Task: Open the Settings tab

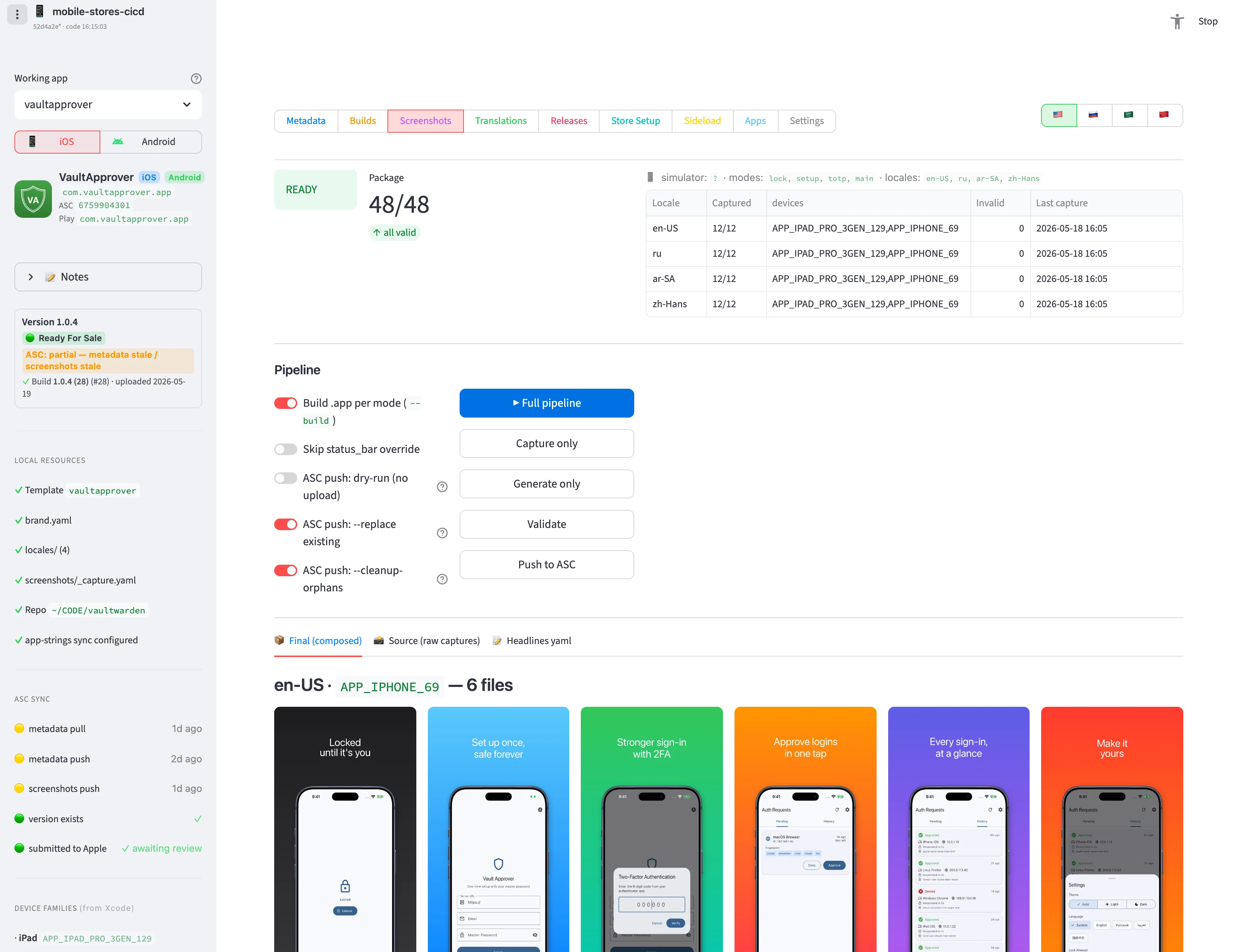Action: [807, 121]
